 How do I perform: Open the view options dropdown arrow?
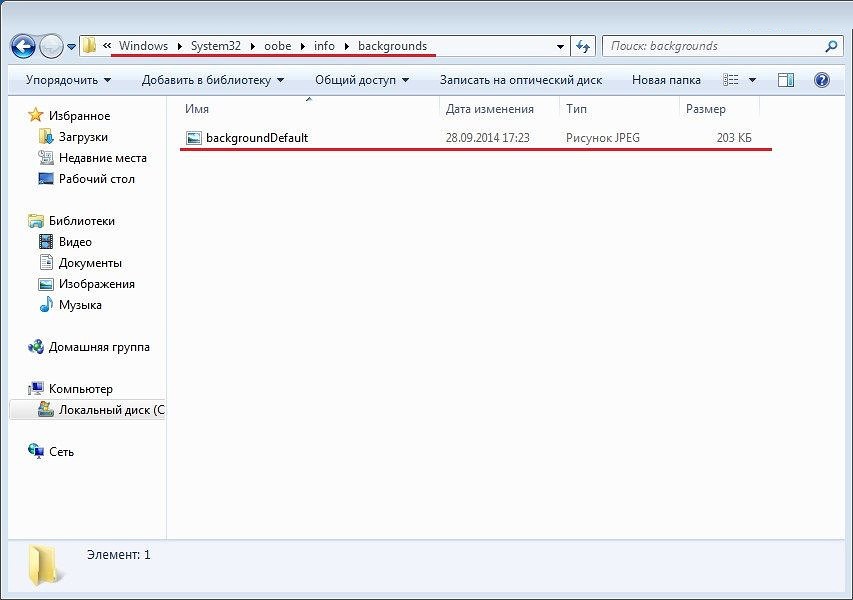pyautogui.click(x=752, y=80)
